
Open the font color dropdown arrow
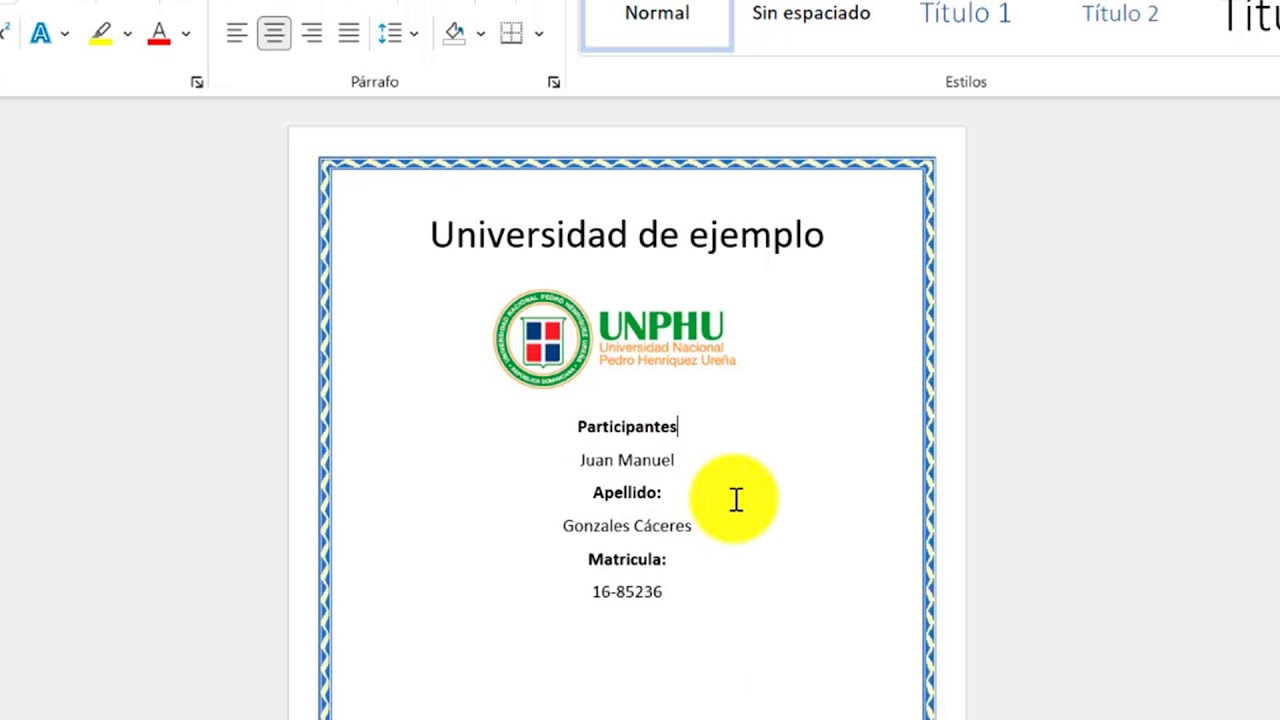(186, 34)
